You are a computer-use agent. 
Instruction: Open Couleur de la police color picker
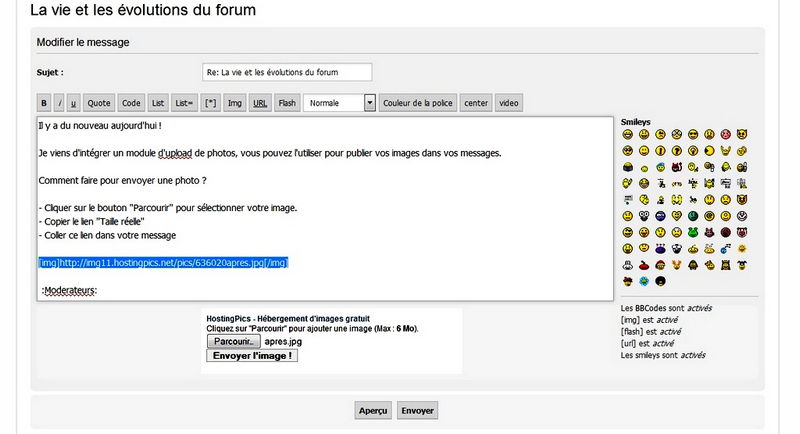pos(418,103)
